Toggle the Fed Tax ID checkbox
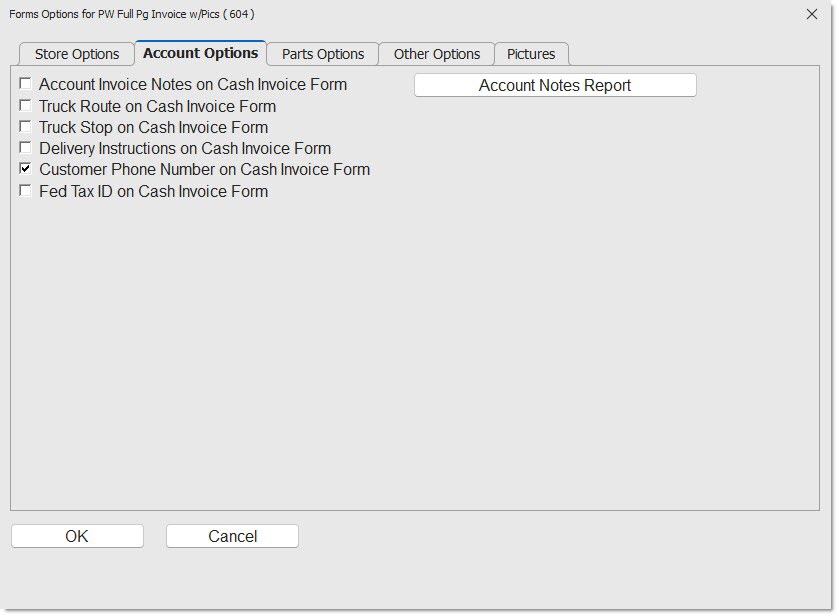Screen dimensions: 837x615 point(26,191)
